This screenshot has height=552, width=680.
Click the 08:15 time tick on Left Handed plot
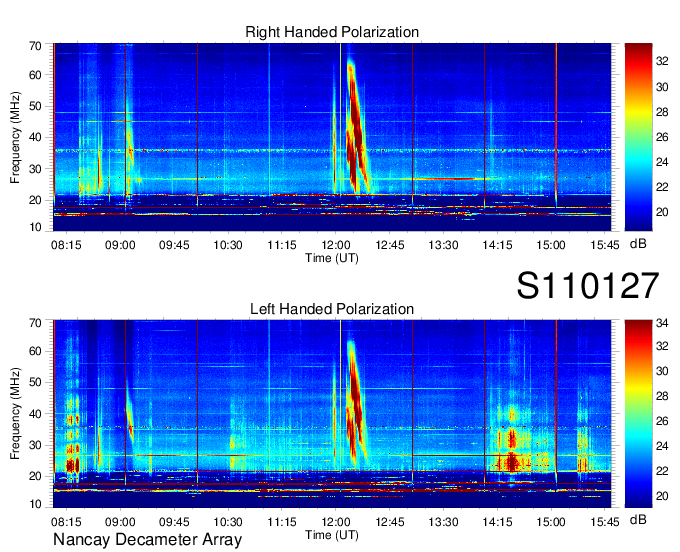coord(66,522)
